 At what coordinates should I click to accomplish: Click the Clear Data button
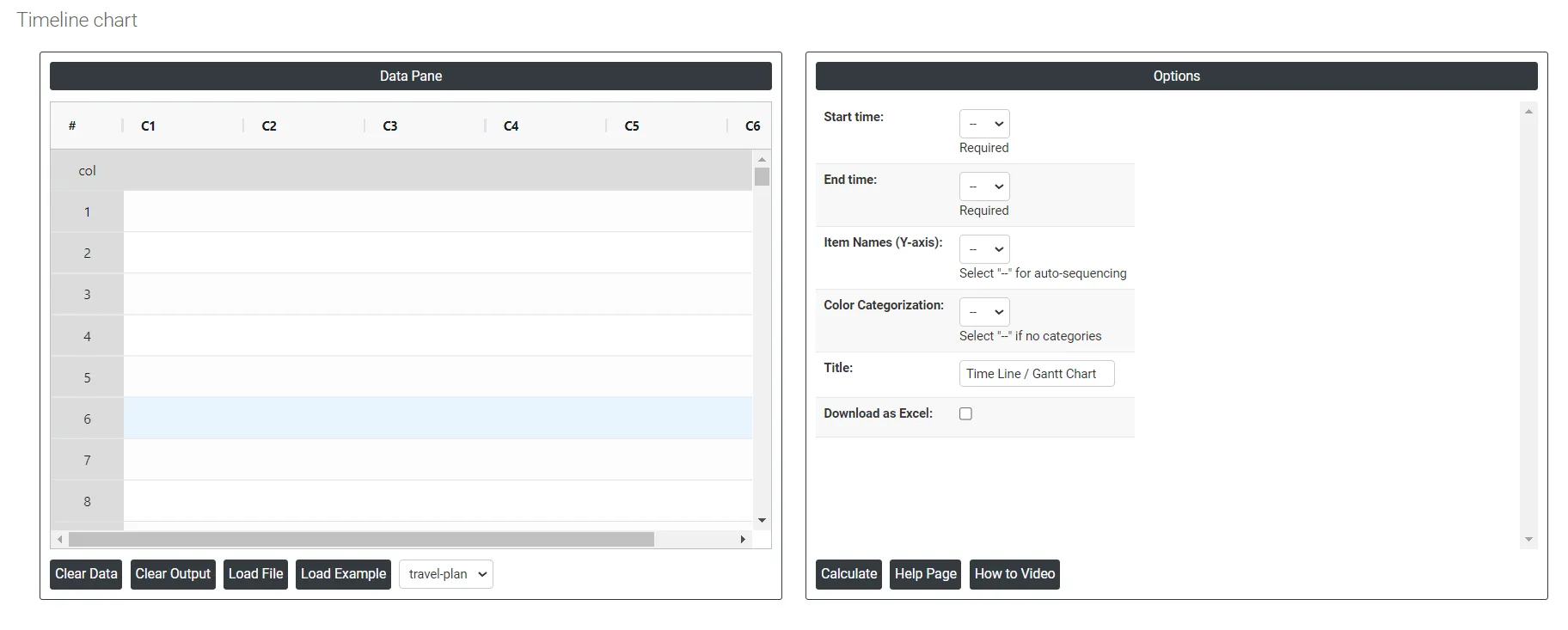pos(86,574)
